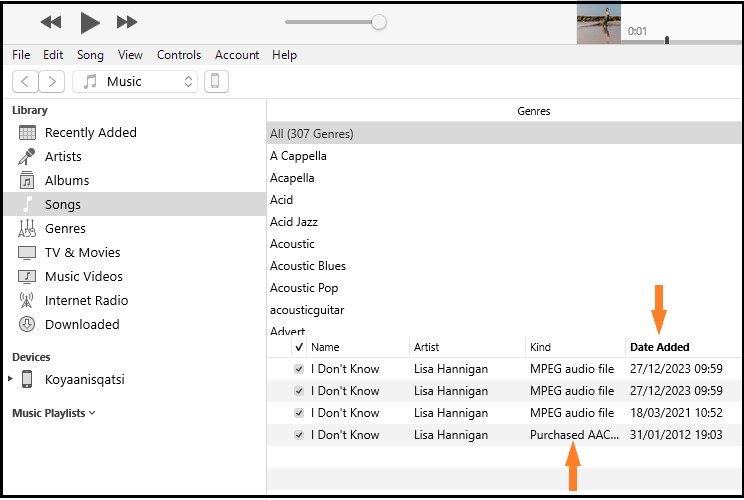Skip ahead with the fast-forward button
This screenshot has height=500, width=744.
(x=127, y=22)
